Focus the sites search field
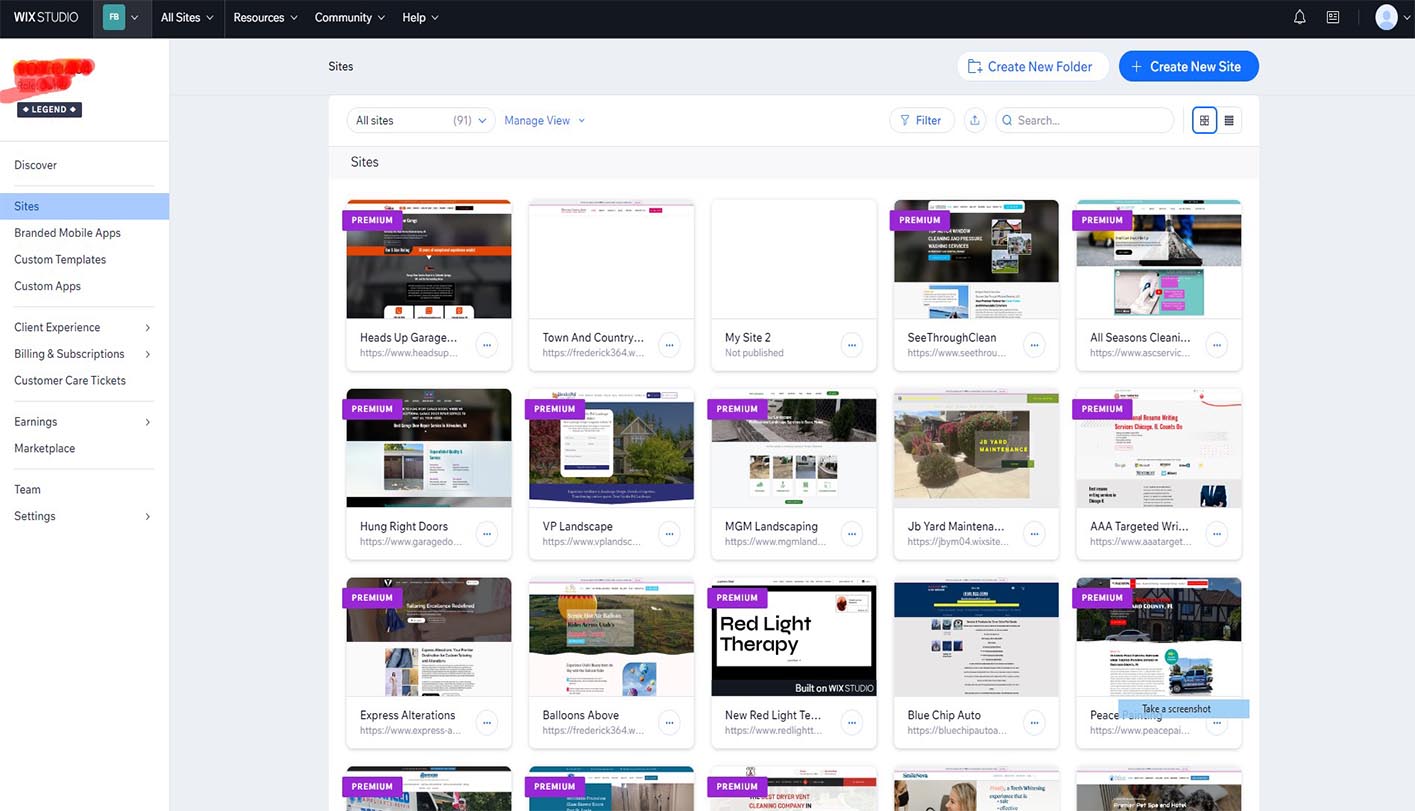This screenshot has width=1415, height=811. click(x=1084, y=120)
